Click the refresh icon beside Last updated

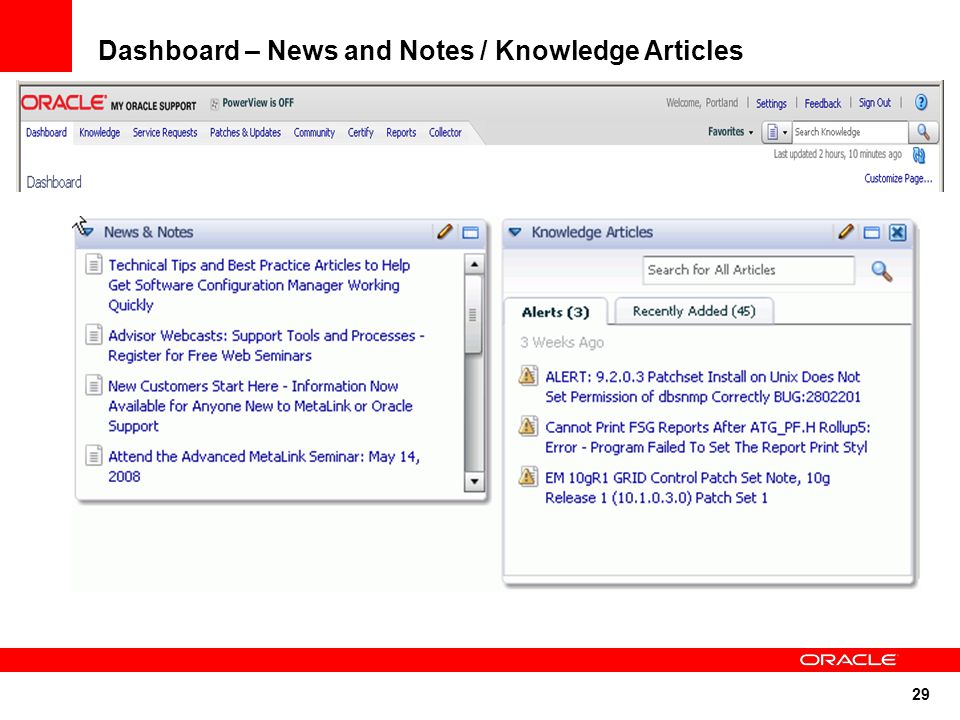click(918, 156)
